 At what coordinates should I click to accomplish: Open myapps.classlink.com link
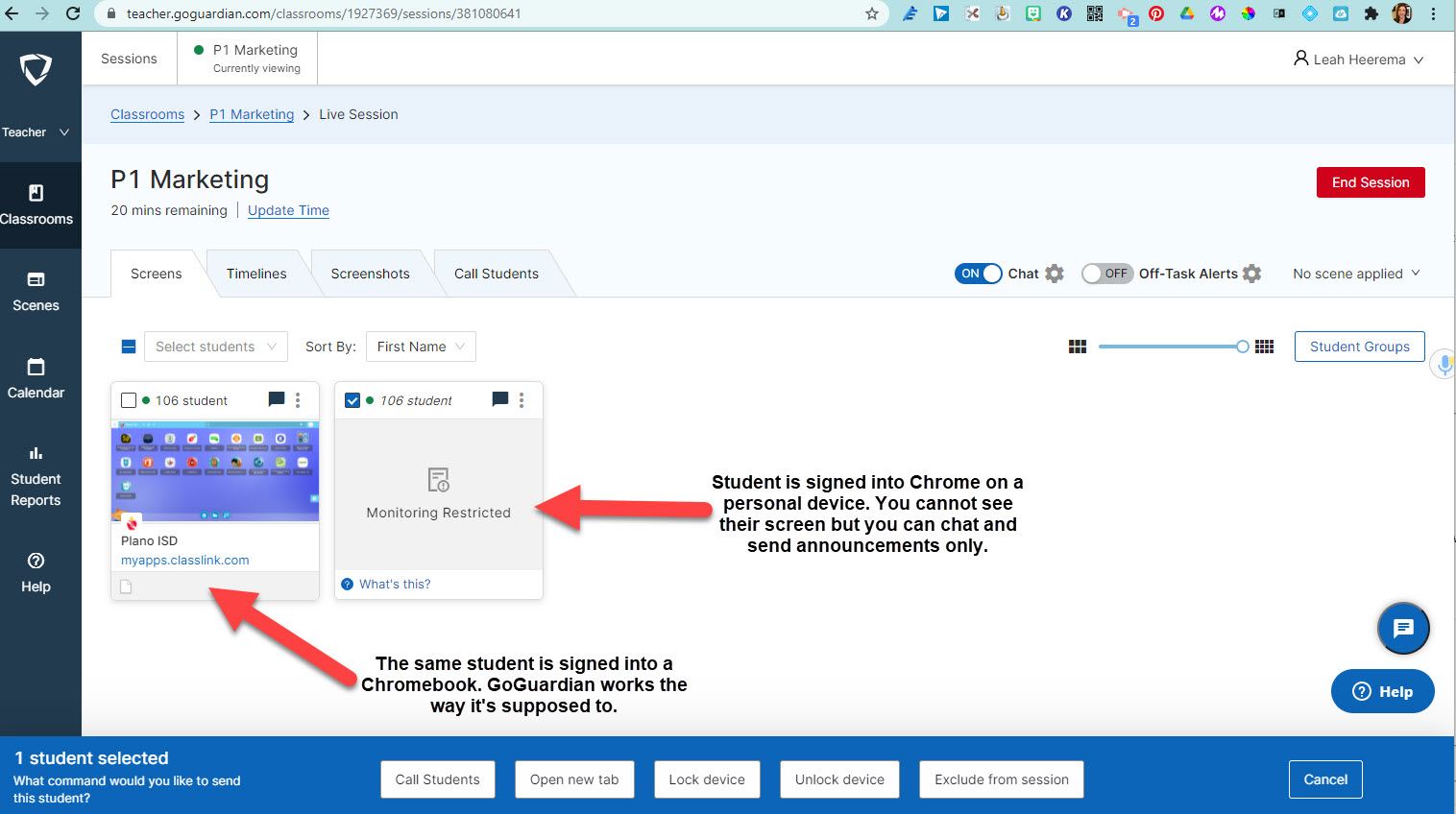[184, 560]
